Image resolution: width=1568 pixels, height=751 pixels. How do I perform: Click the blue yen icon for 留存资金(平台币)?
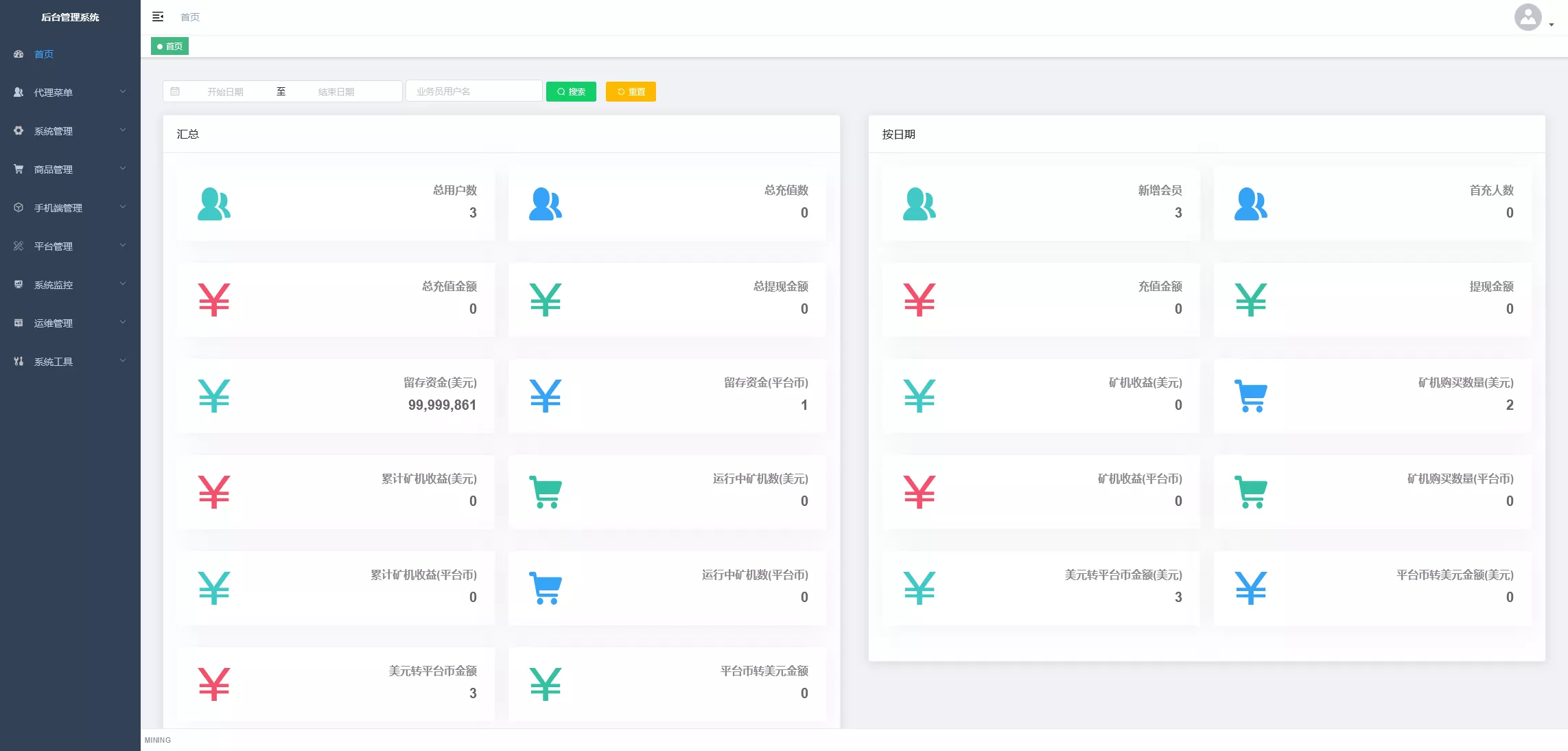click(x=546, y=396)
